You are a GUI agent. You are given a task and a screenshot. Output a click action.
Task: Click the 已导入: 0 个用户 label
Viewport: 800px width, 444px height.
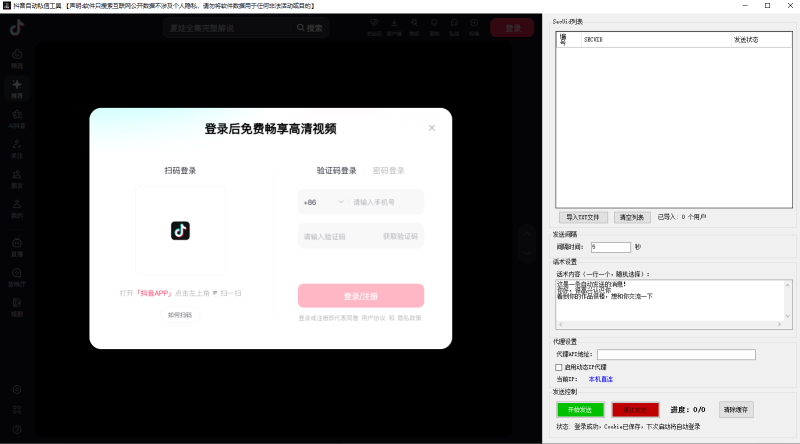coord(682,217)
